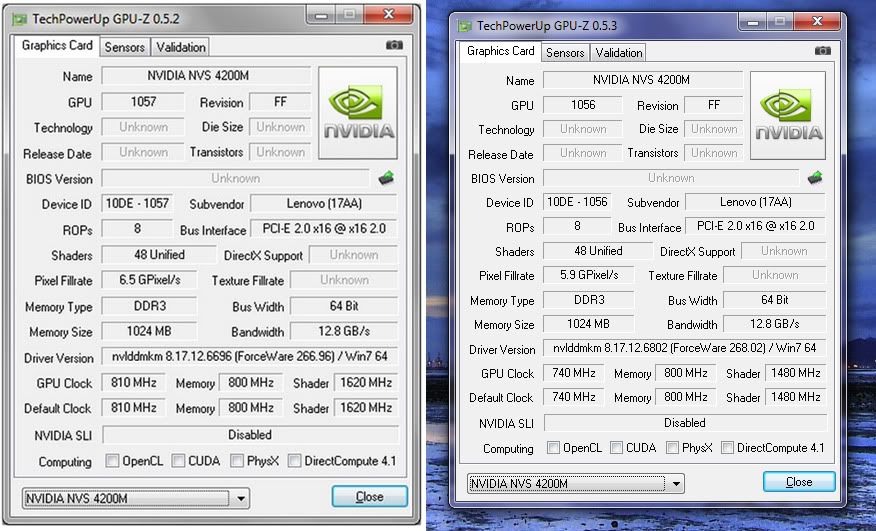The width and height of the screenshot is (876, 531).
Task: Switch to Sensors tab in GPU-Z 0.5.2
Action: [125, 47]
